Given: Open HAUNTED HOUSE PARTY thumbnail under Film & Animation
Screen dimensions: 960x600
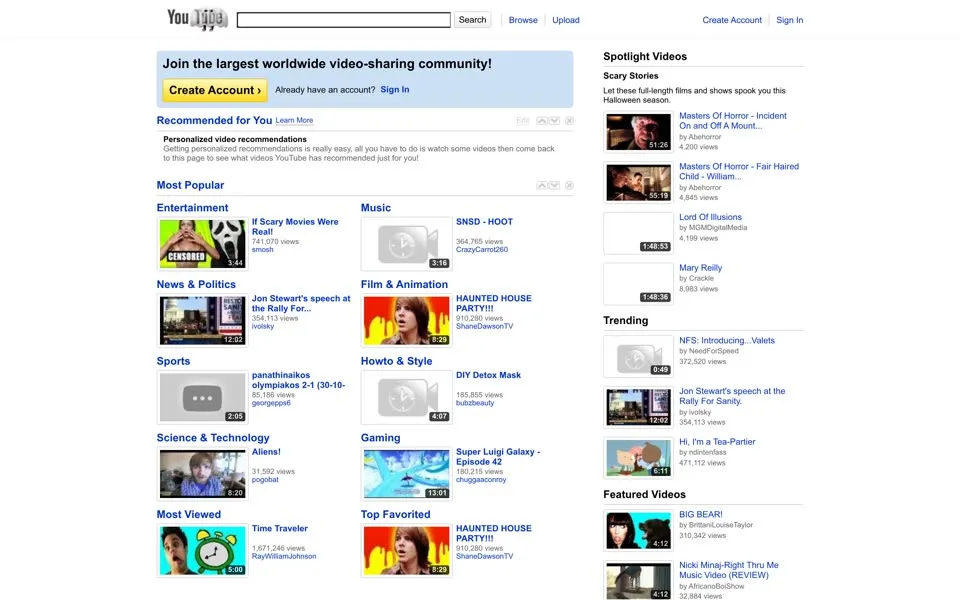Looking at the screenshot, I should 407,320.
